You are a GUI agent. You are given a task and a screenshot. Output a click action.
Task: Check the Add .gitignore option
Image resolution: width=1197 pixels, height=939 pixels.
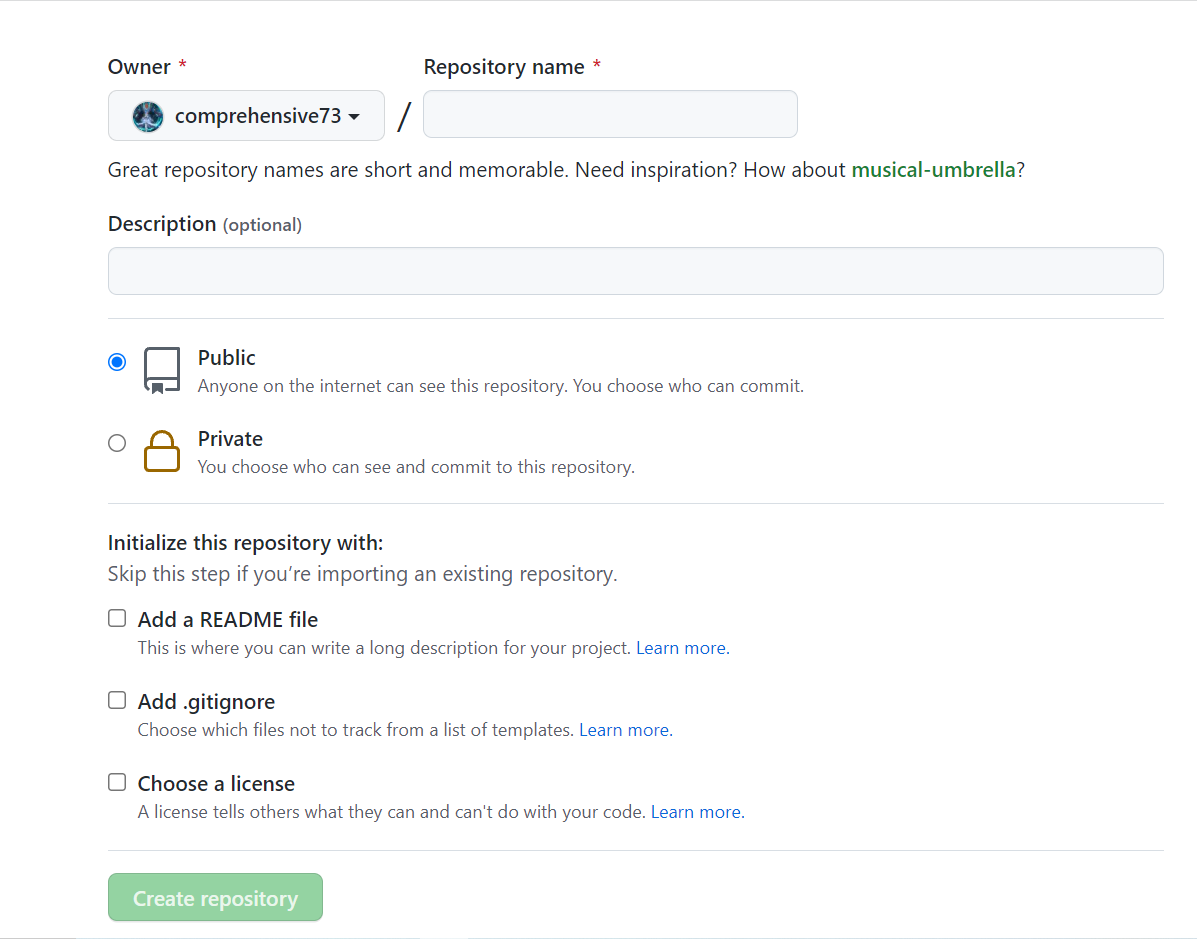(117, 700)
